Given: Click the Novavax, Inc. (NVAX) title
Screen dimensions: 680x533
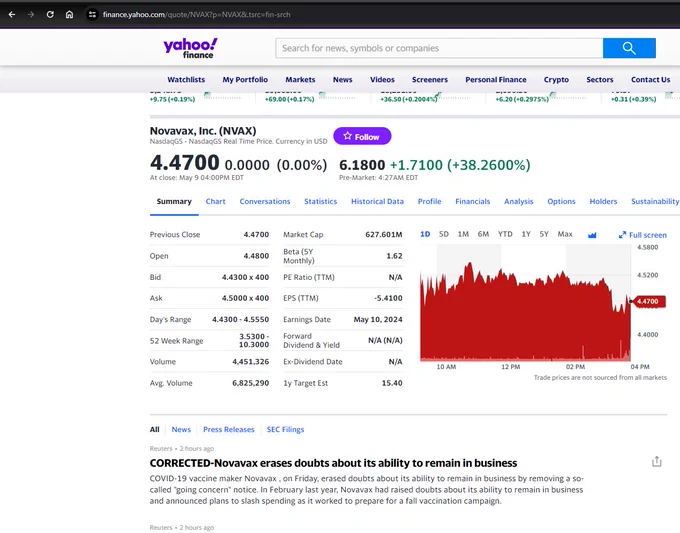Looking at the screenshot, I should click(x=203, y=131).
